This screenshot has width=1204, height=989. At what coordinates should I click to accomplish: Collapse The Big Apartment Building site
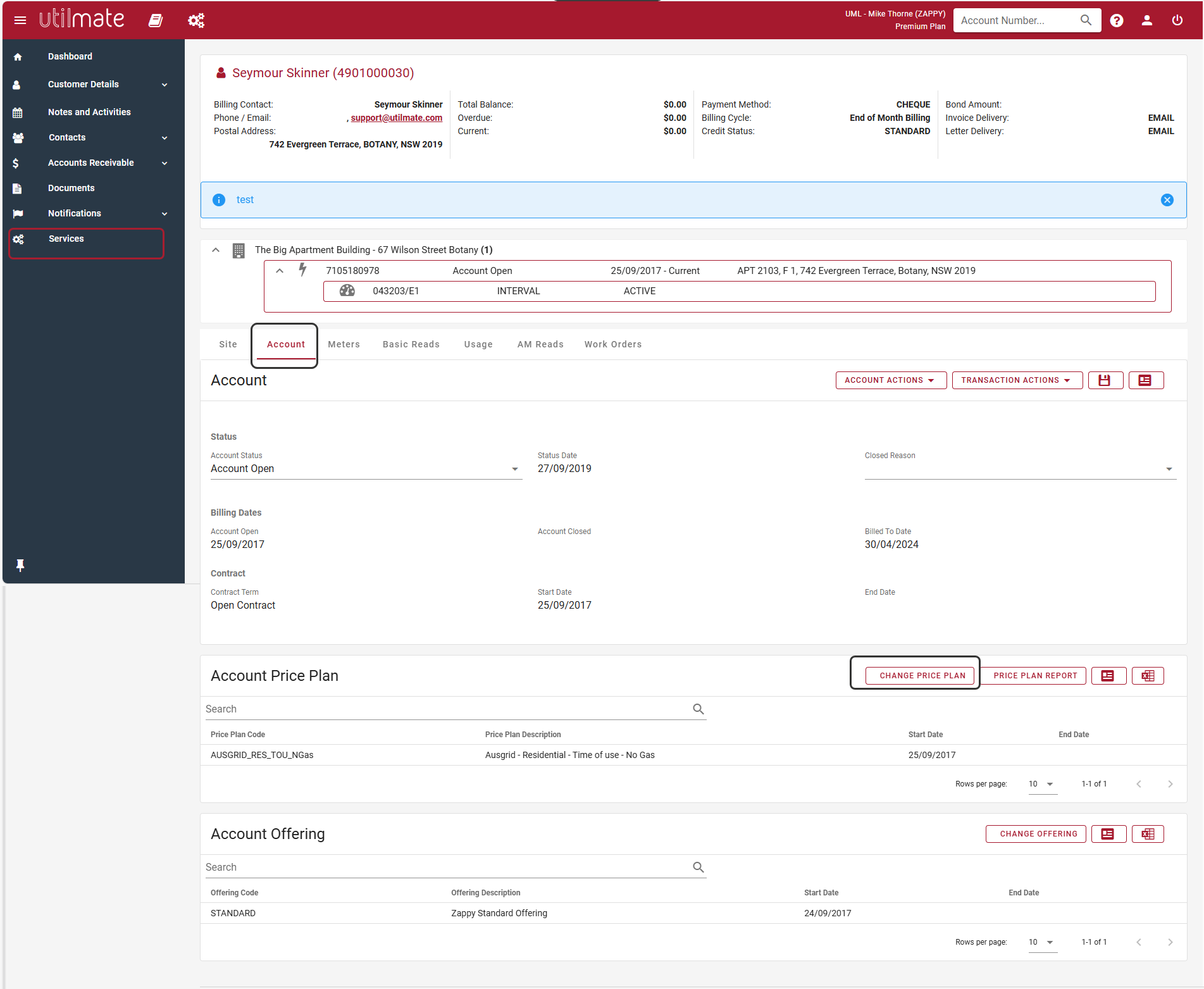216,250
